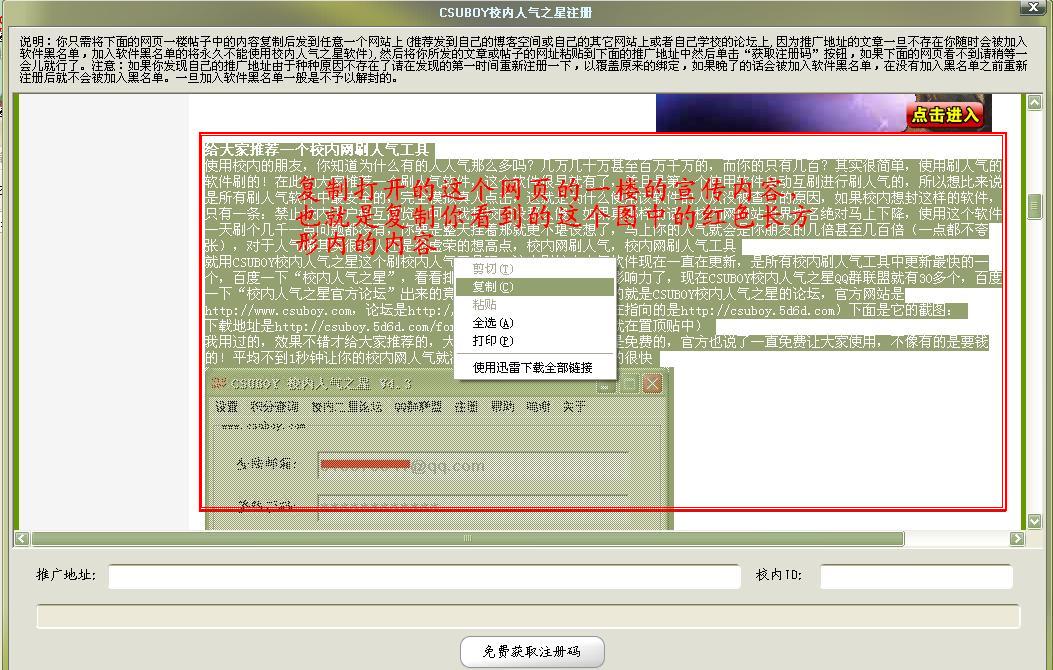Click the 给大家推荐一个校内网刷人气工具 heading

coord(317,149)
